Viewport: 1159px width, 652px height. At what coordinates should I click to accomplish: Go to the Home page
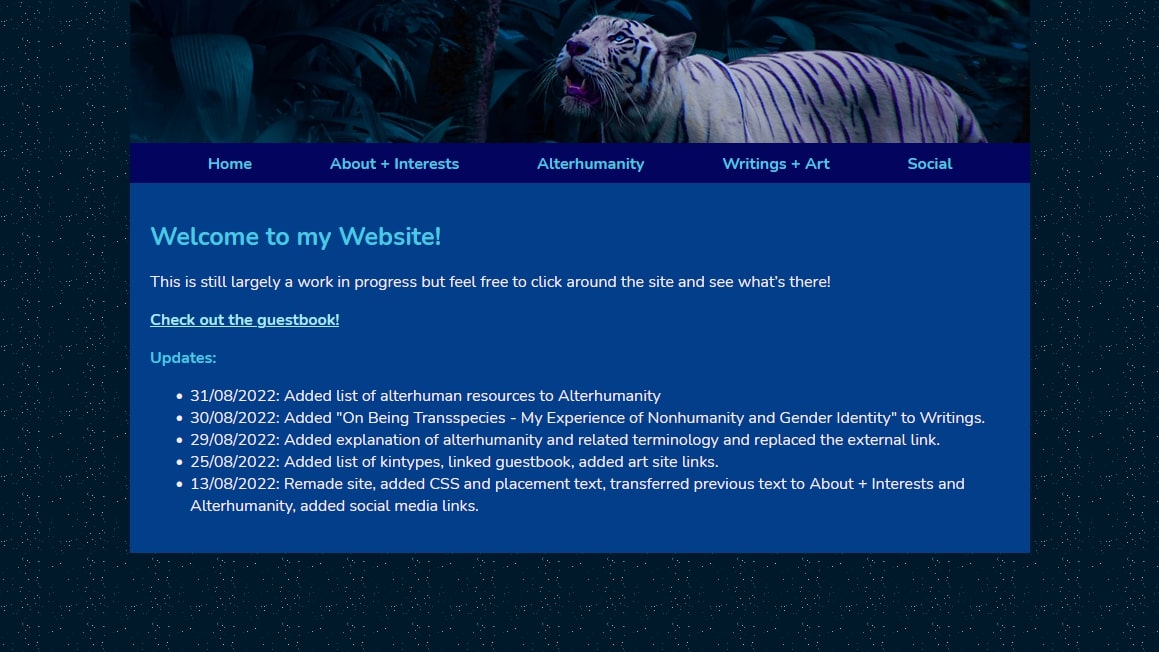pyautogui.click(x=229, y=164)
